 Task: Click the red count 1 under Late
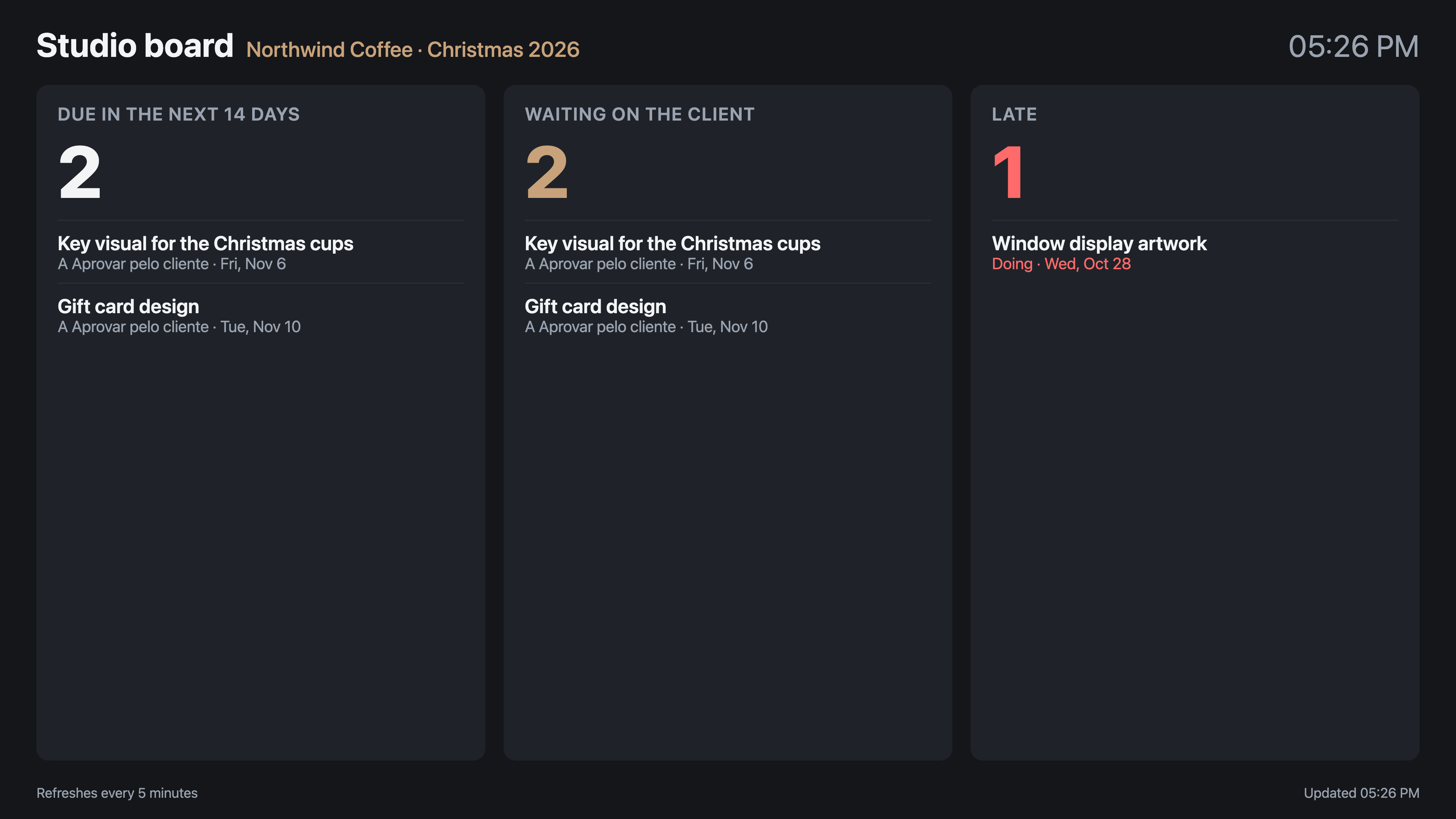coord(1008,172)
